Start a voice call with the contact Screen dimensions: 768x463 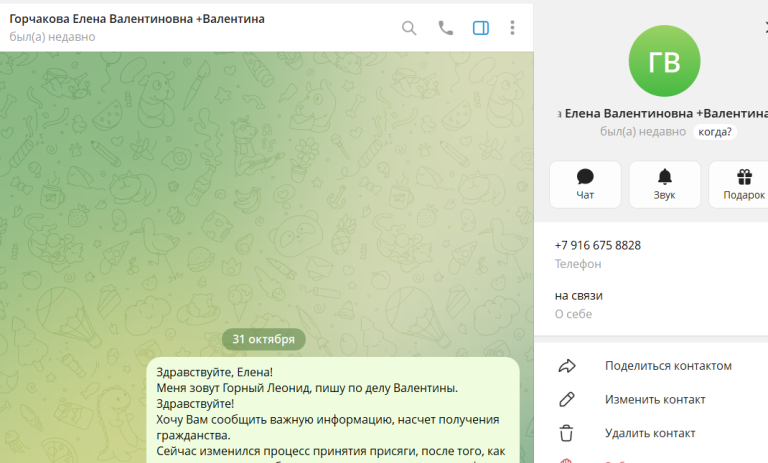click(x=445, y=28)
